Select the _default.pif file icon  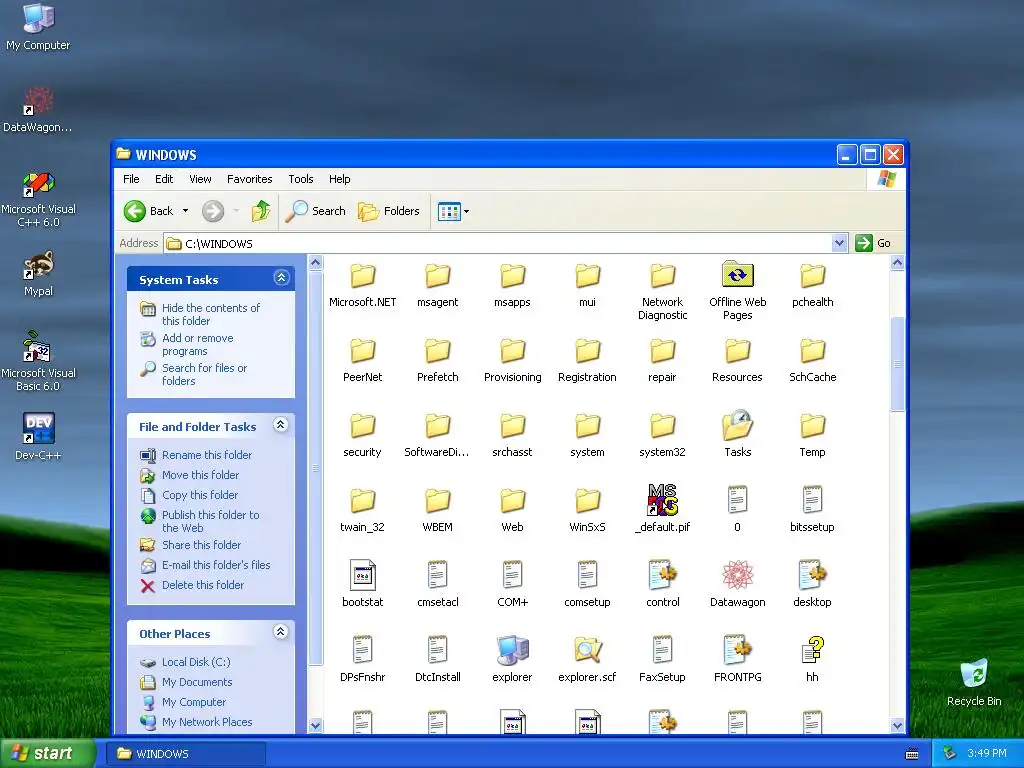[662, 500]
